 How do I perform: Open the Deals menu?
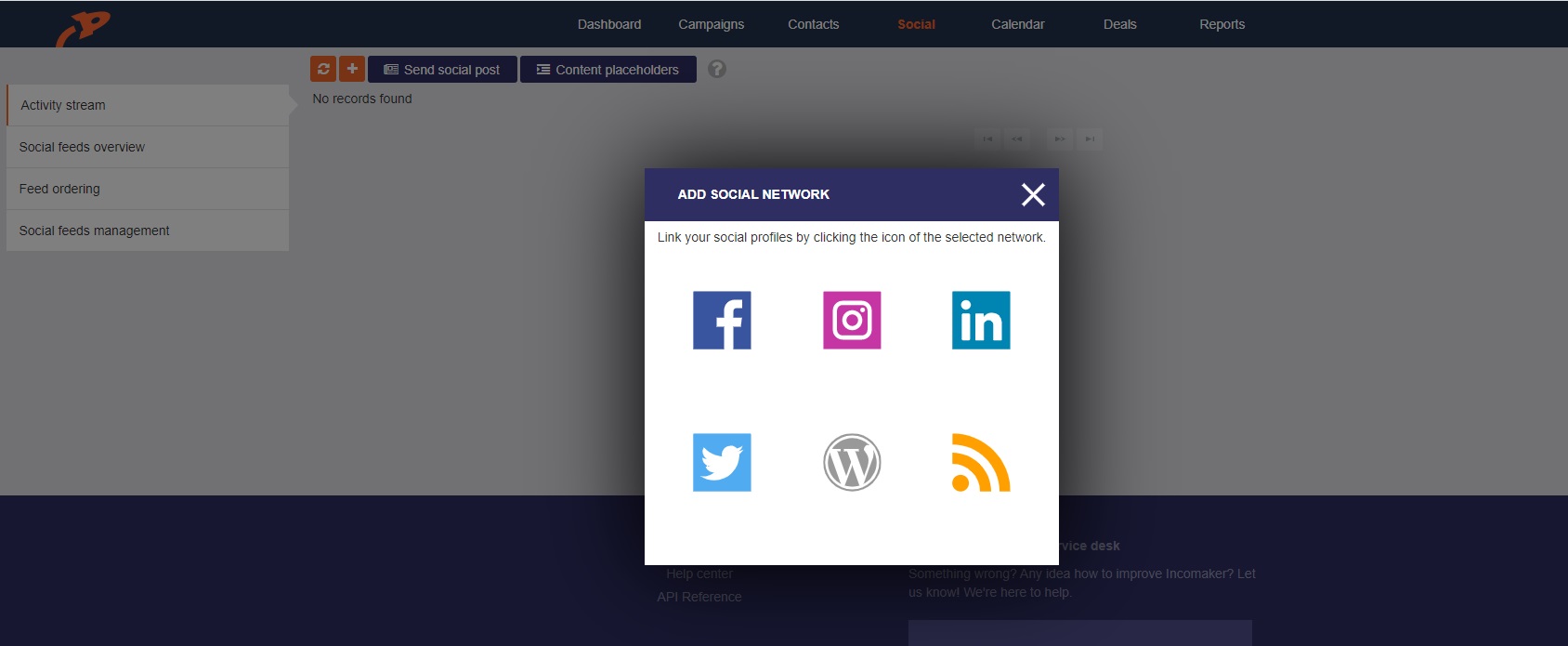[x=1120, y=24]
